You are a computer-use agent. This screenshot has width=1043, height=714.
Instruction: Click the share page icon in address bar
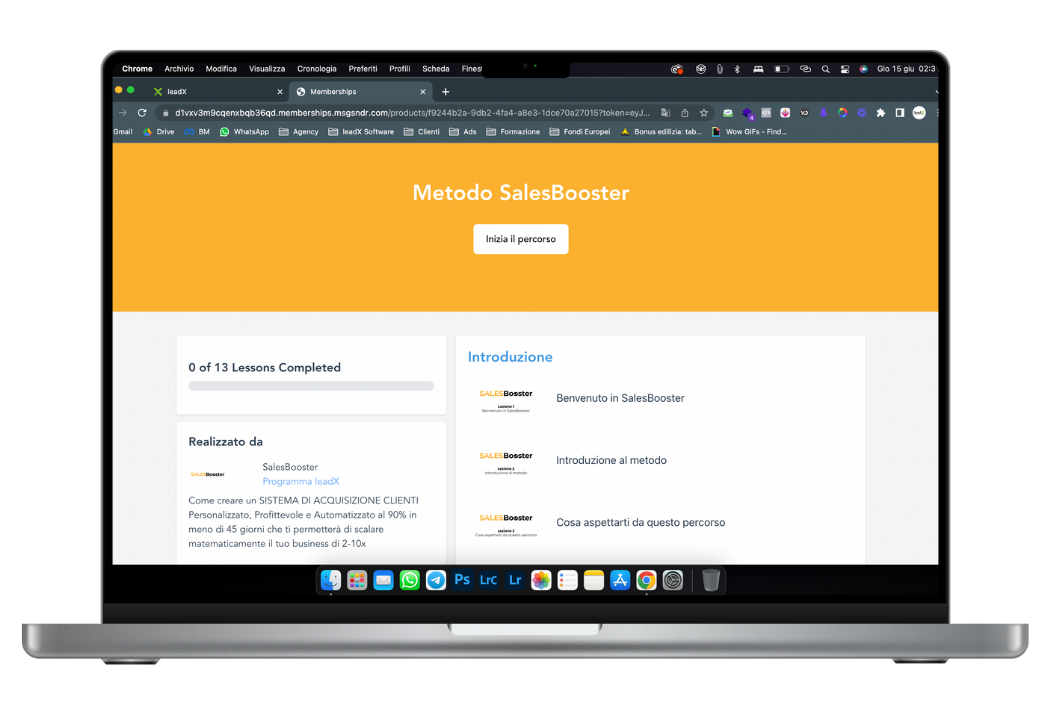point(684,113)
